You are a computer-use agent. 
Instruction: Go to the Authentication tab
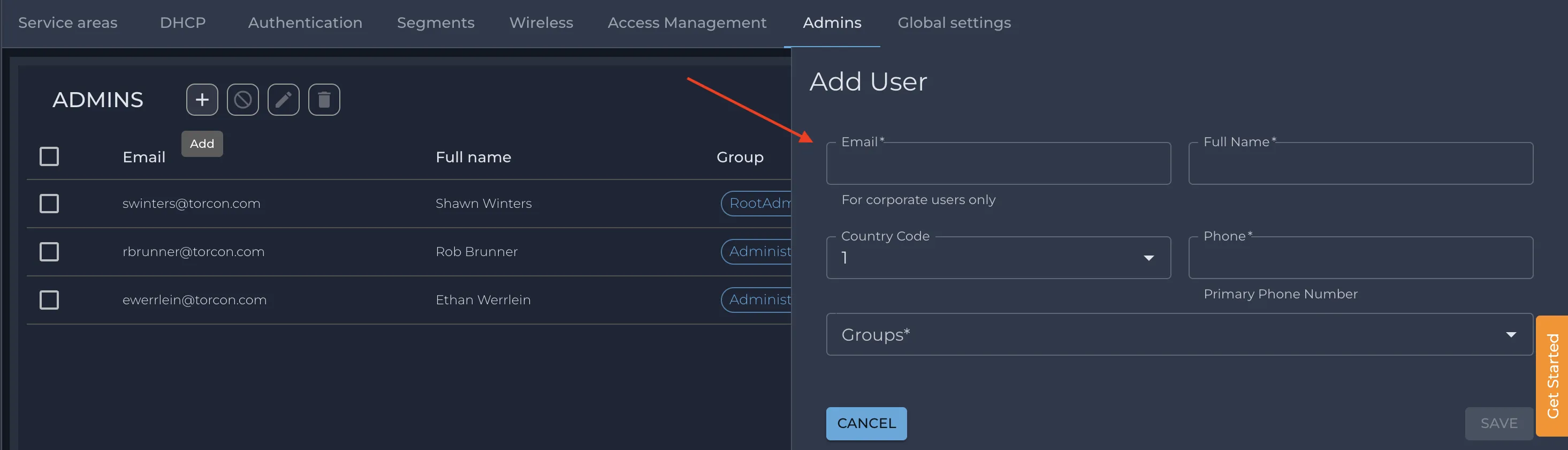coord(305,22)
